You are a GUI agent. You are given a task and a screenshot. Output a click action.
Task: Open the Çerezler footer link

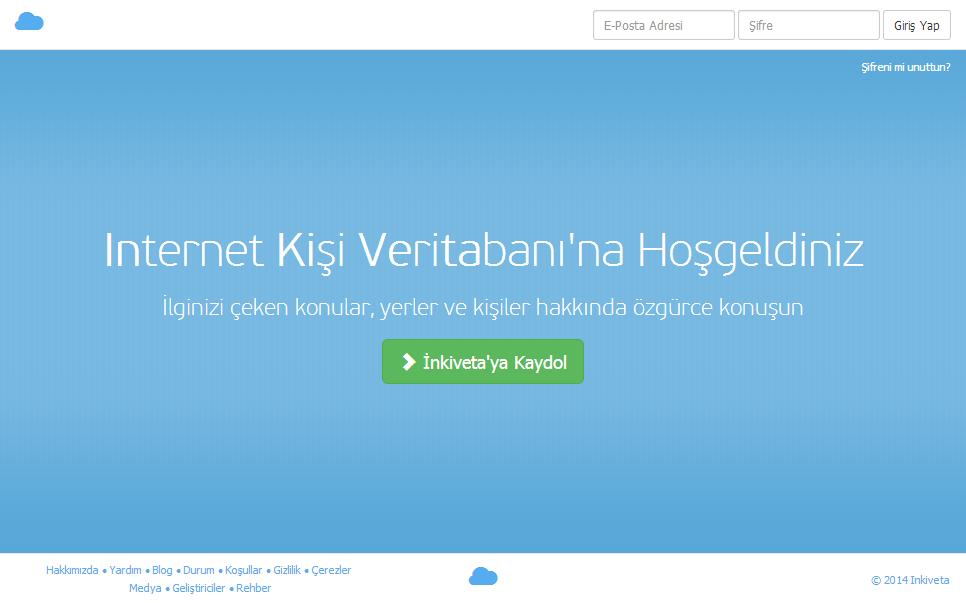tap(331, 570)
